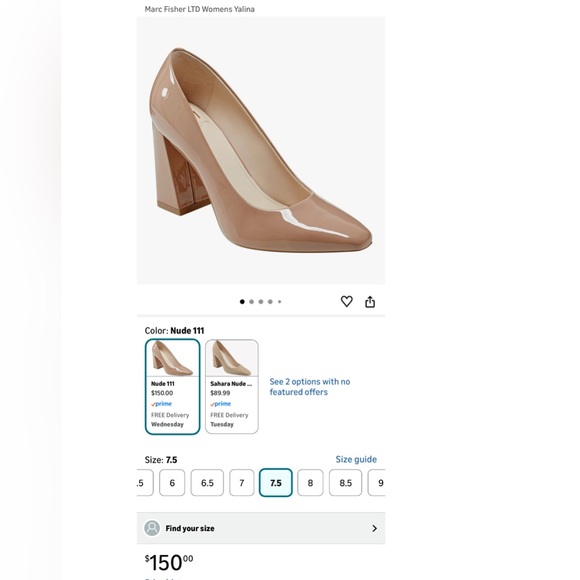
Task: Click the Color: Nude 111 label
Action: [x=174, y=331]
